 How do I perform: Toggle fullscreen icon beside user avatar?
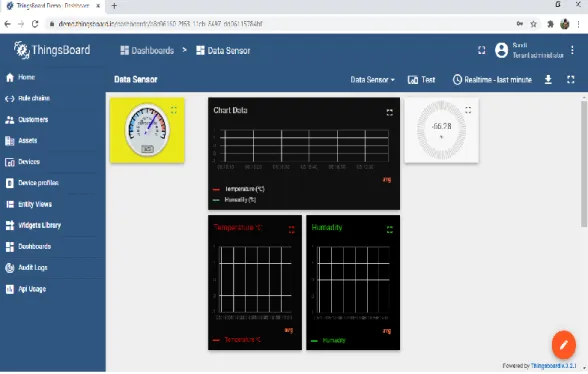click(482, 50)
